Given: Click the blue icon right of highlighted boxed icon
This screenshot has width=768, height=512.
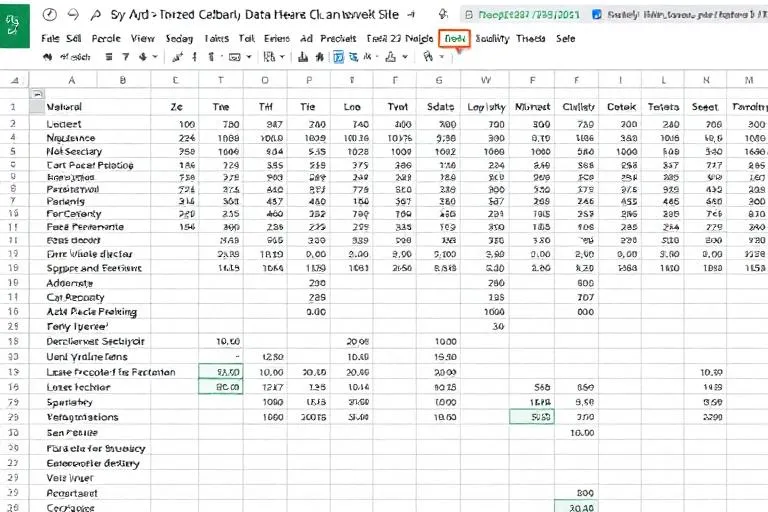Looking at the screenshot, I should point(353,57).
